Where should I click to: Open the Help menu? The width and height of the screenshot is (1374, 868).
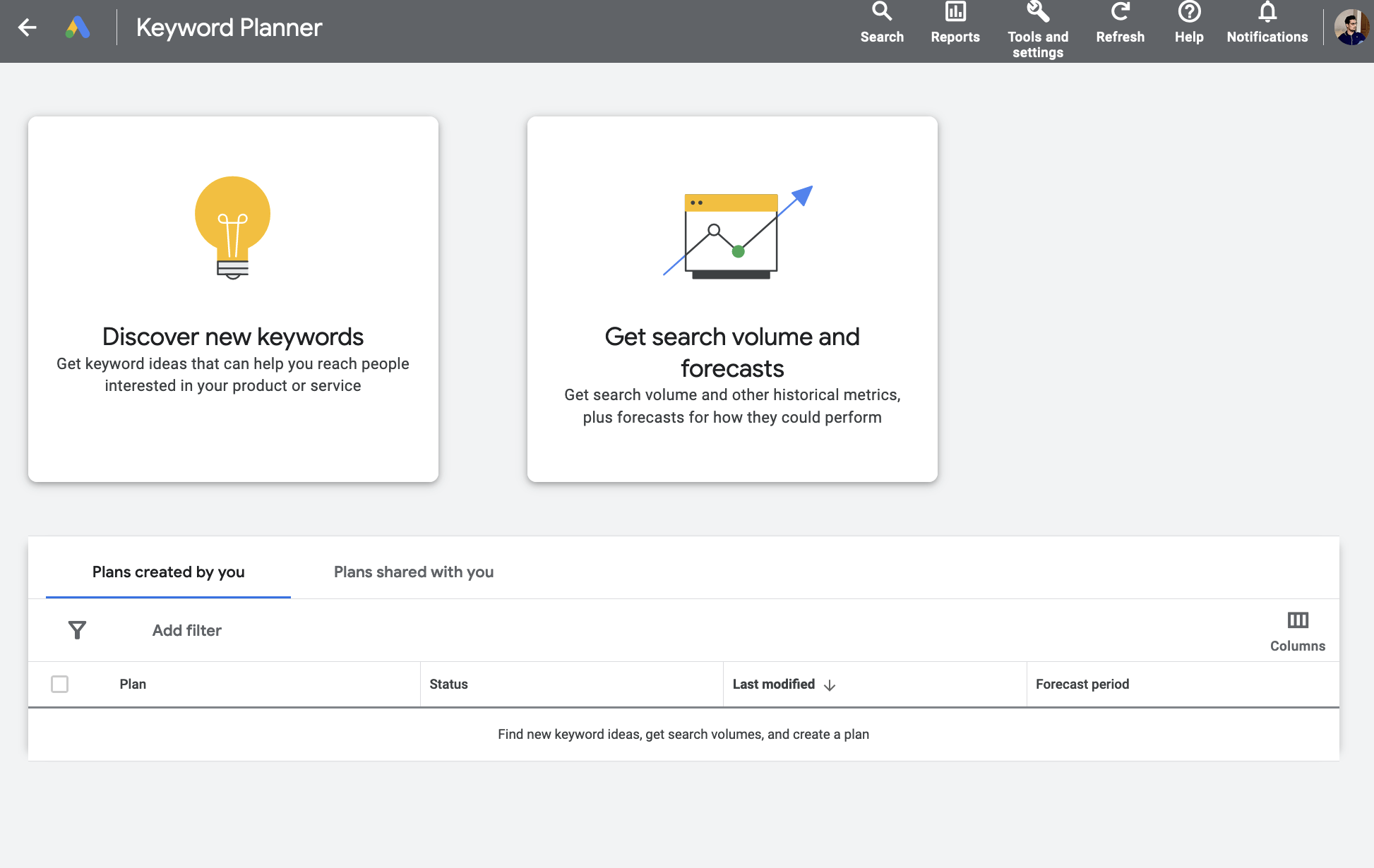(1189, 24)
